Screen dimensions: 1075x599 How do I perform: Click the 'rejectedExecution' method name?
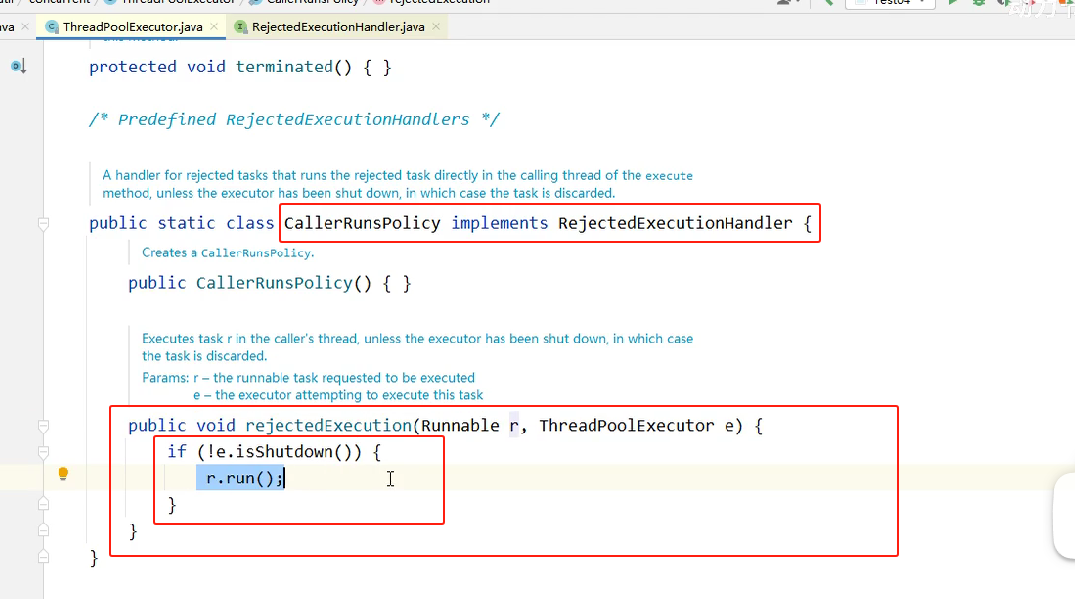point(328,426)
